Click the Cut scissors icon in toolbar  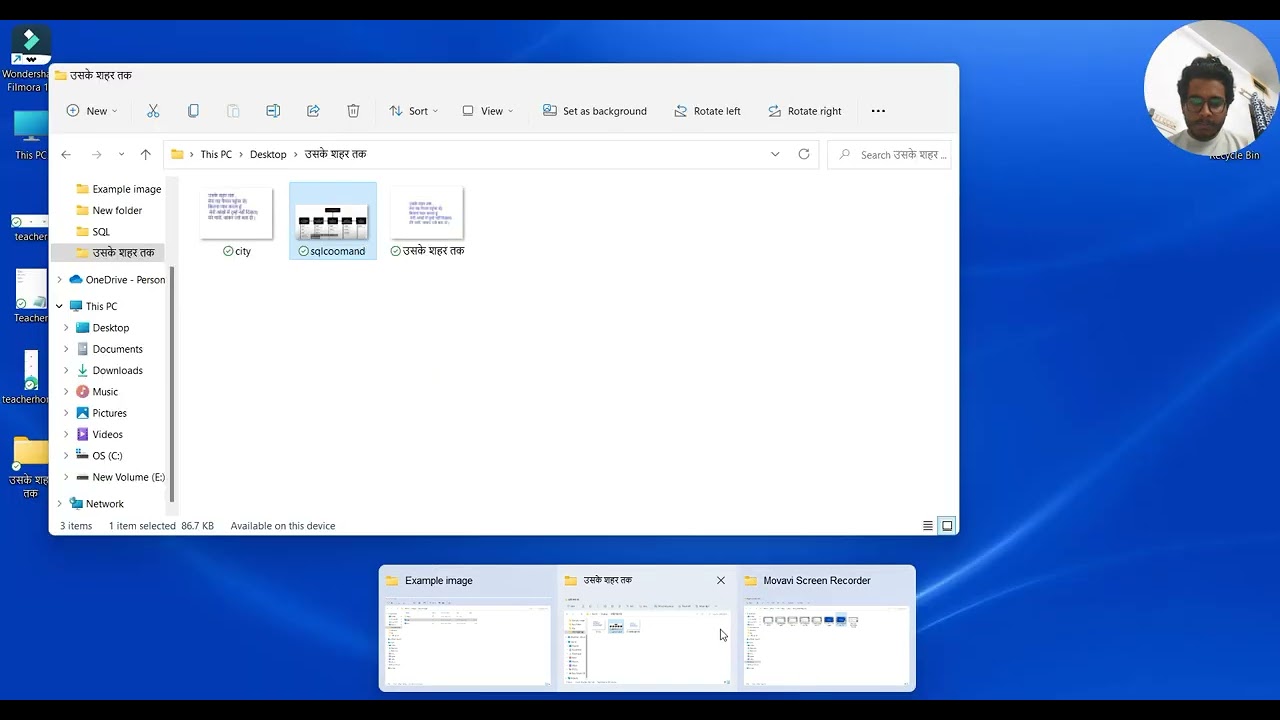click(x=153, y=111)
